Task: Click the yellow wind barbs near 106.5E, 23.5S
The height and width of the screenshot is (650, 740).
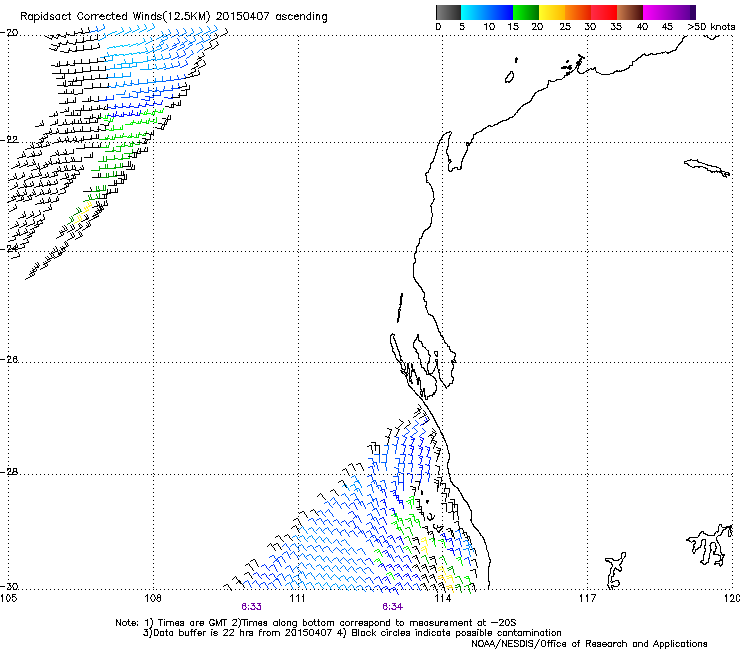Action: (83, 211)
